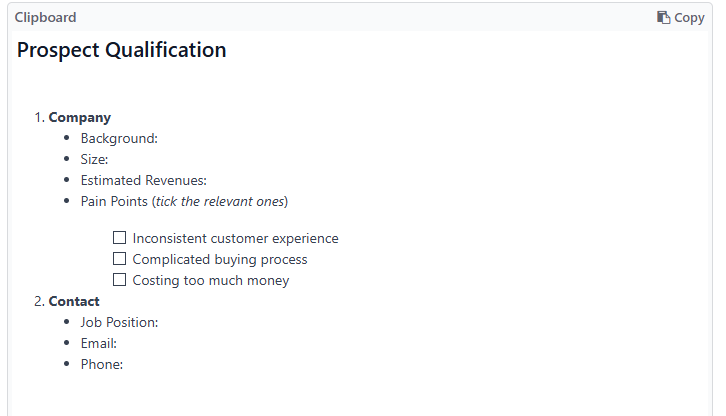Click the Prospect Qualification heading
Viewport: 726px width, 416px height.
coord(121,50)
